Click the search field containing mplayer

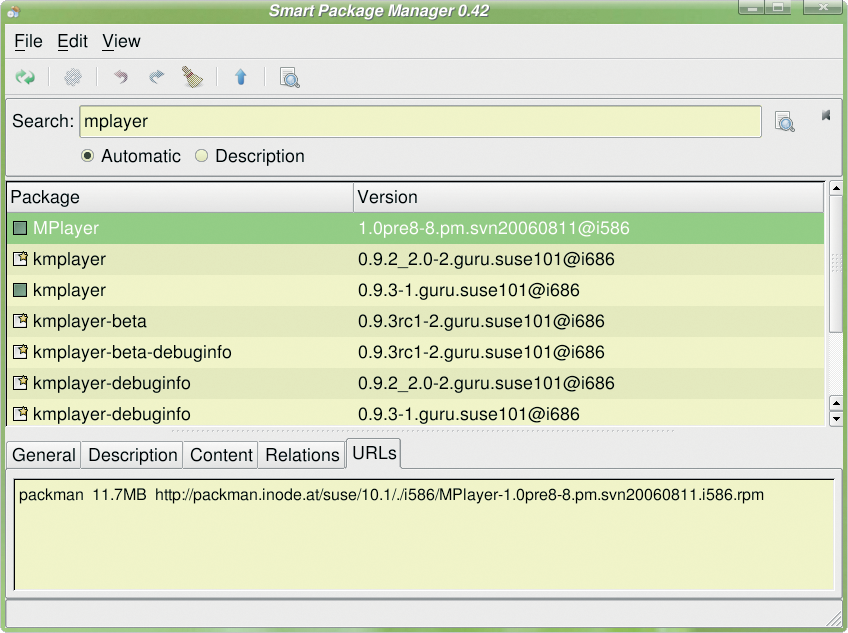[420, 122]
